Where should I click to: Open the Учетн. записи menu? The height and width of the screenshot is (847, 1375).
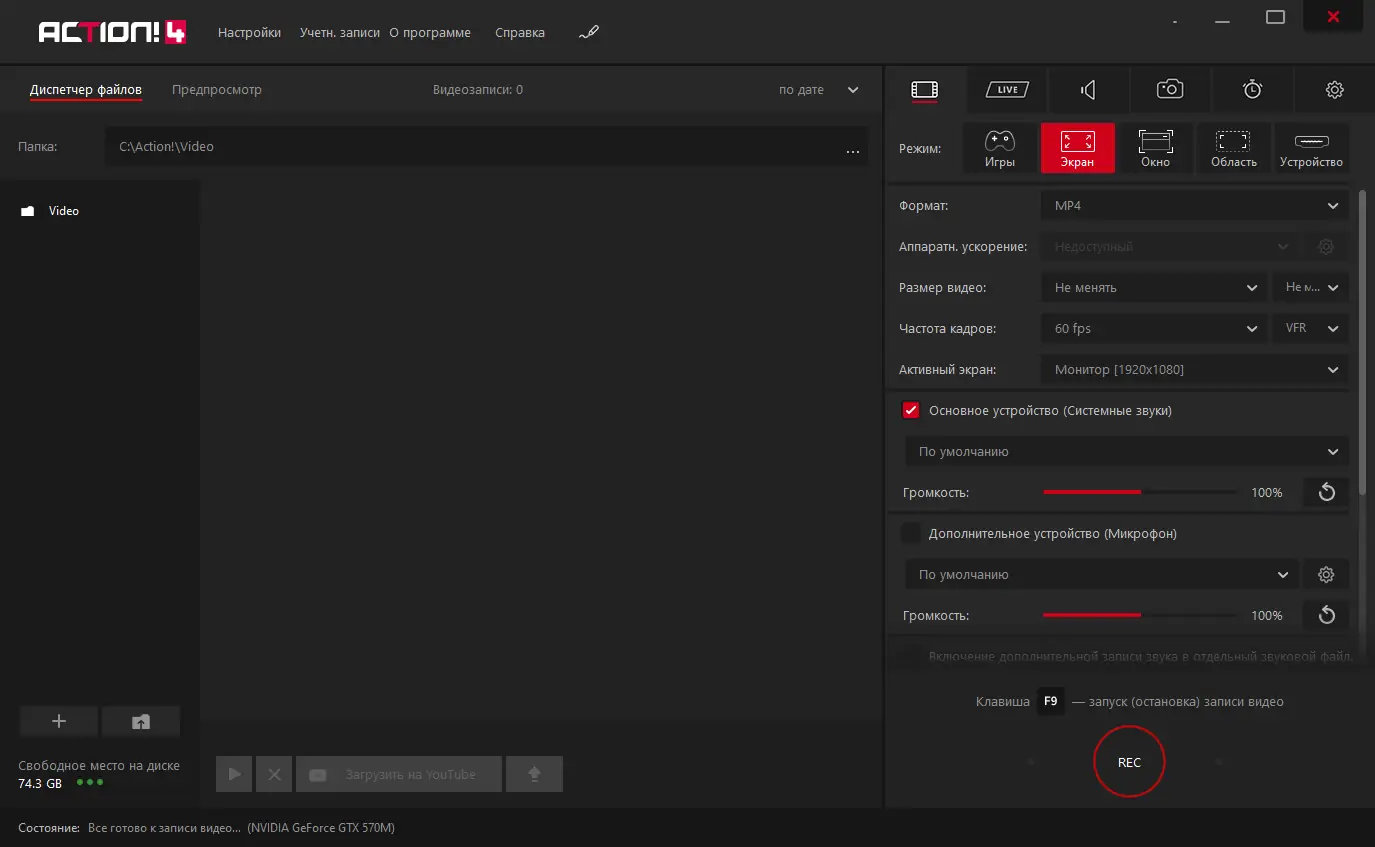pos(340,33)
